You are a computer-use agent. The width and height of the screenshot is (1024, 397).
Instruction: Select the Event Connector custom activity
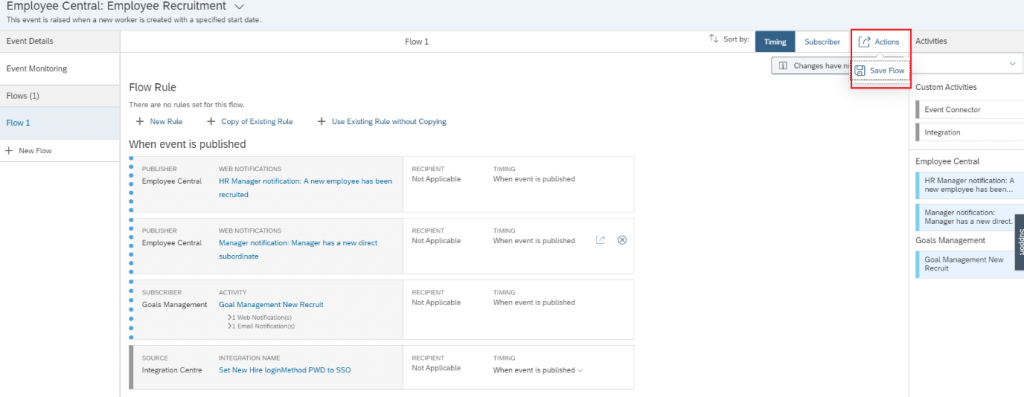click(970, 110)
